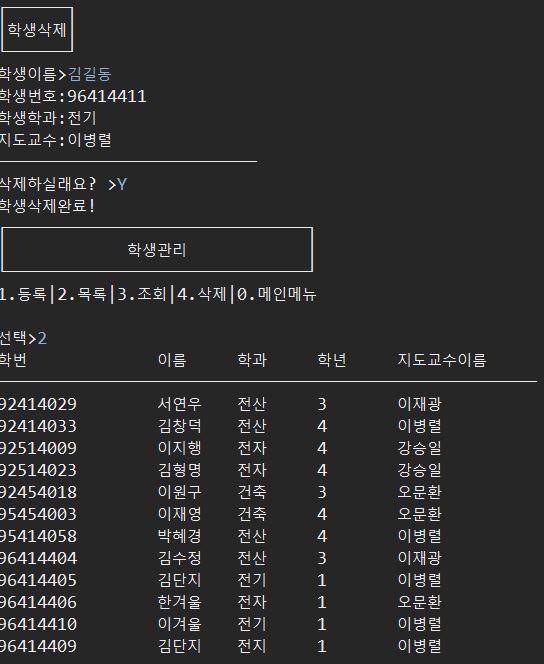Click department '전자' in 한겨울's row
The width and height of the screenshot is (544, 664).
pyautogui.click(x=252, y=602)
